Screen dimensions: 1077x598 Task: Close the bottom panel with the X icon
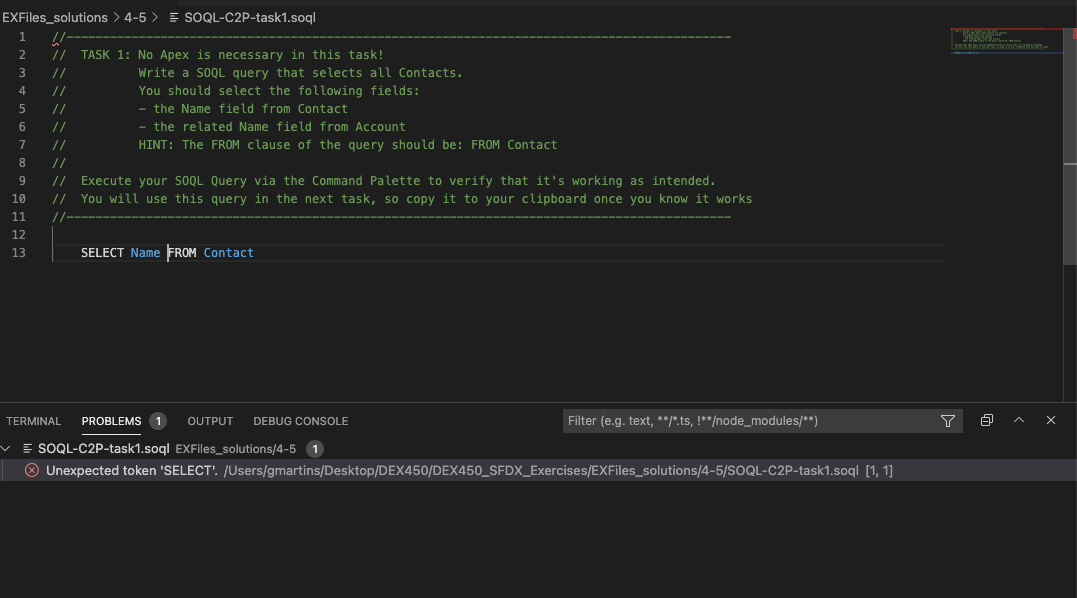coord(1051,421)
